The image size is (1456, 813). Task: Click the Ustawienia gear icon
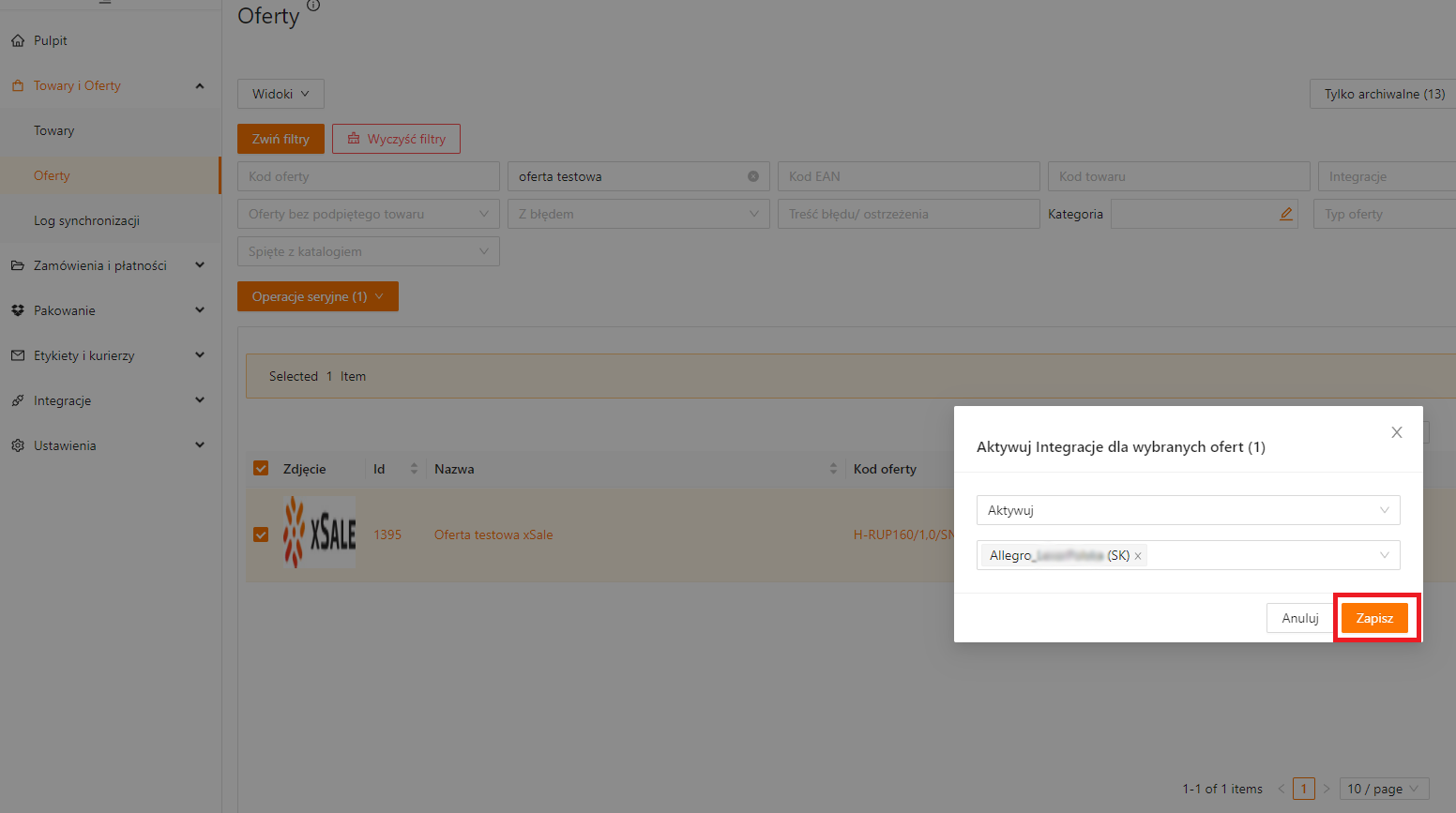click(18, 446)
